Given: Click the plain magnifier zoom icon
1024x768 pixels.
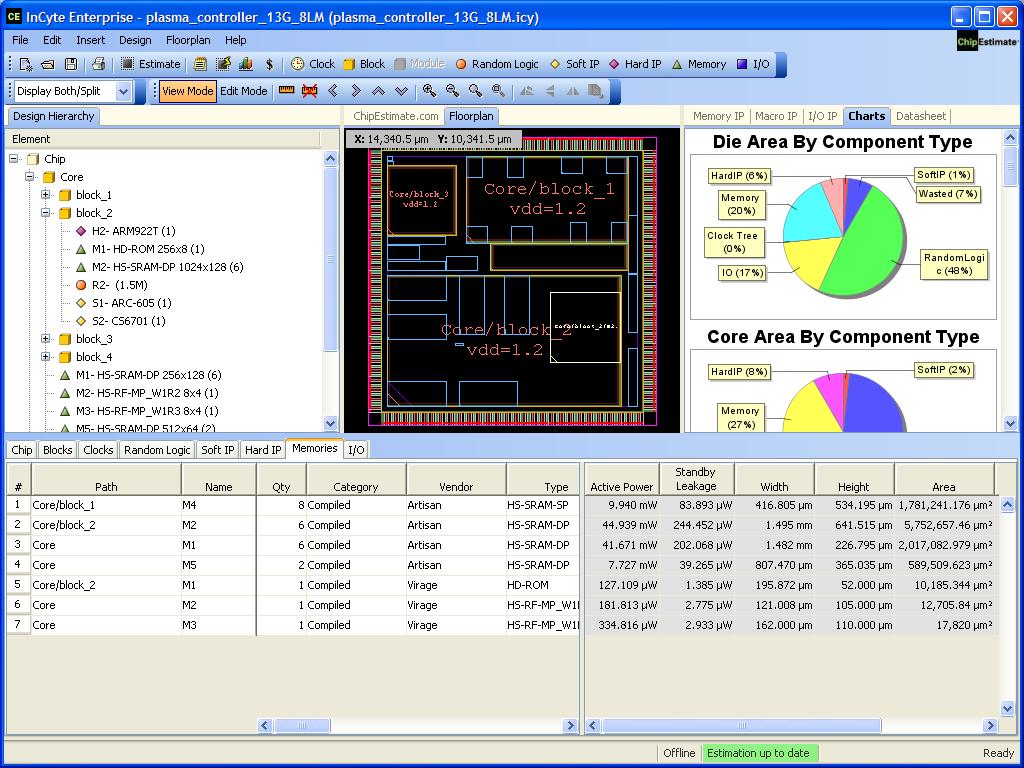Looking at the screenshot, I should coord(475,91).
